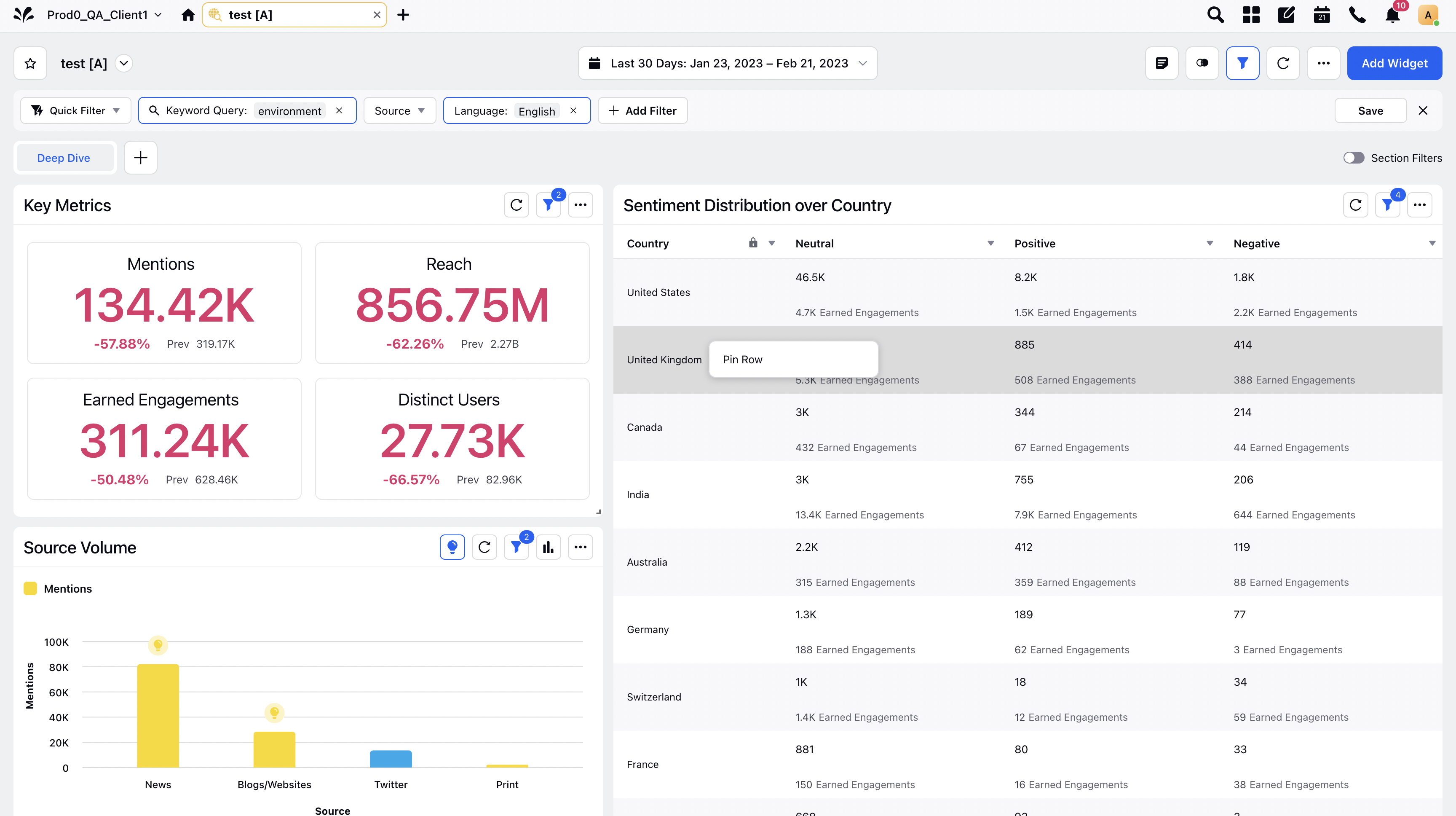Remove the environment keyword query chip
Viewport: 1456px width, 816px height.
pyautogui.click(x=339, y=110)
